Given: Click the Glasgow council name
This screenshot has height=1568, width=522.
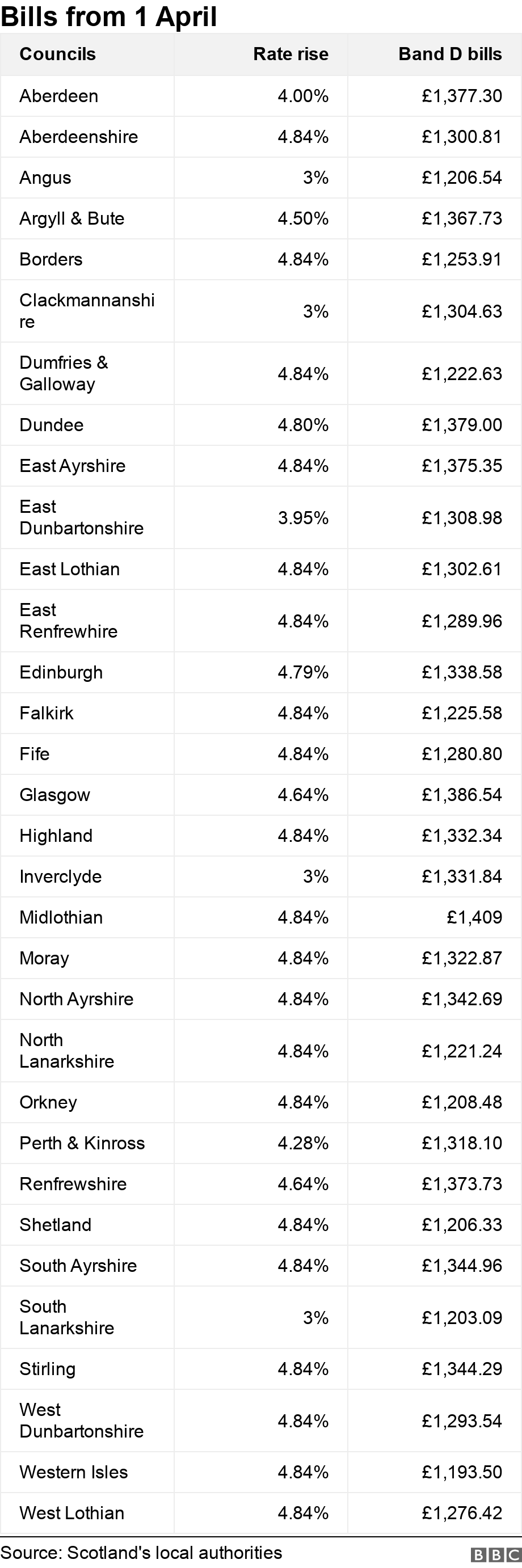Looking at the screenshot, I should 55,795.
